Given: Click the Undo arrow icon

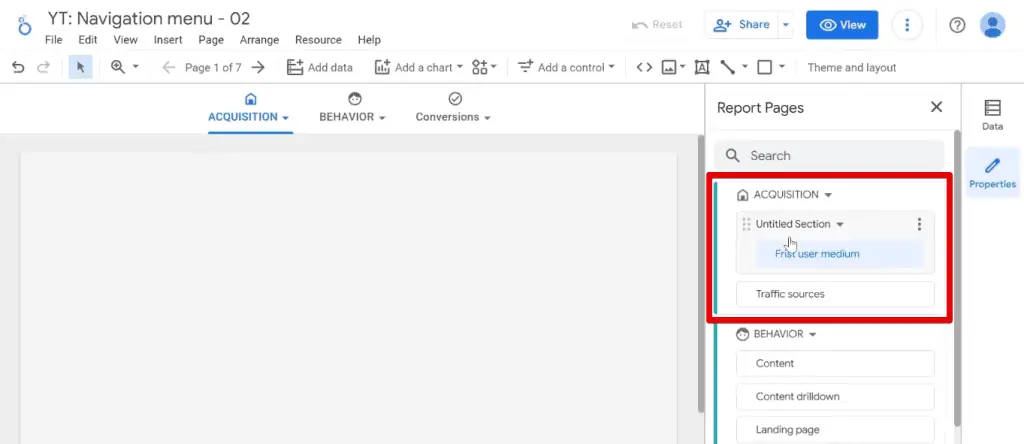Looking at the screenshot, I should point(18,67).
